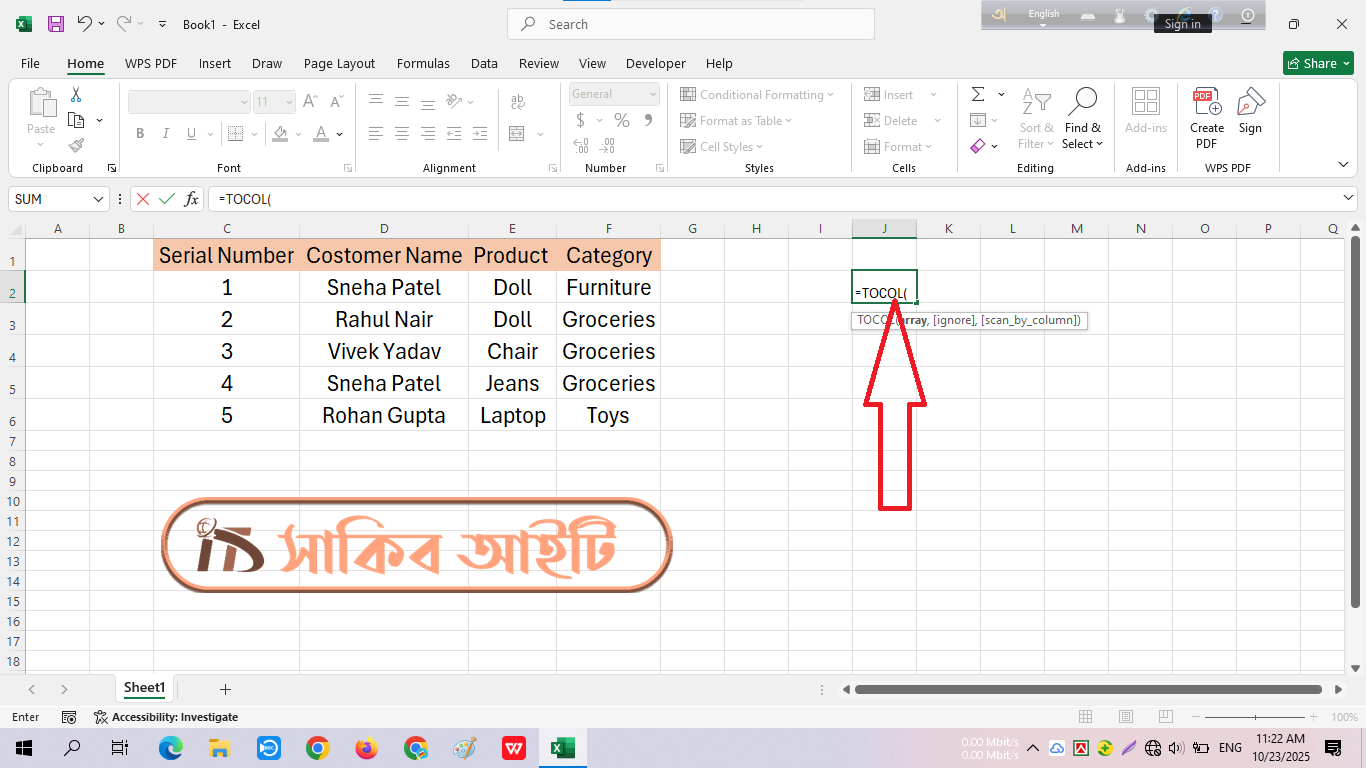Click the Sign in button
The image size is (1366, 768).
tap(1182, 24)
